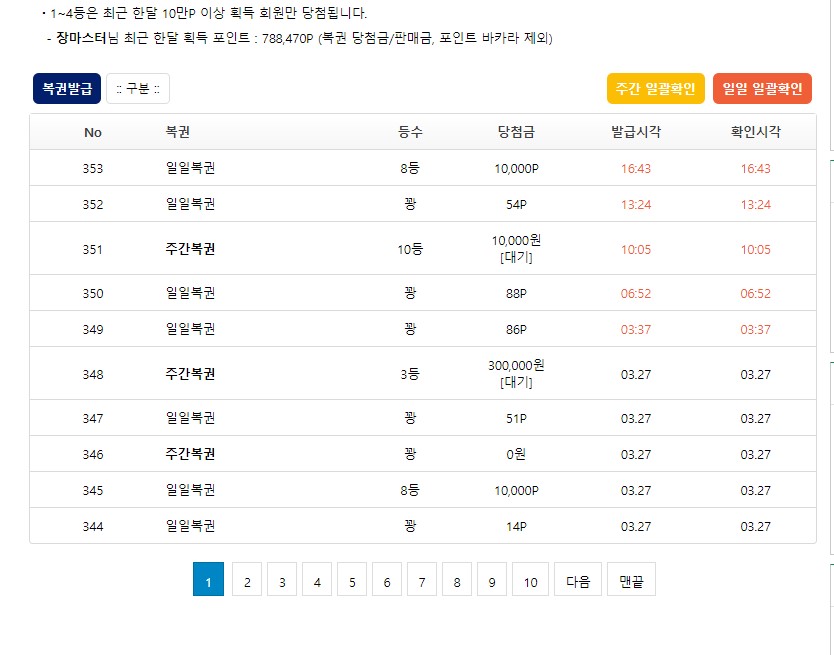The width and height of the screenshot is (834, 655).
Task: Click the 다음 pagination button
Action: (578, 579)
